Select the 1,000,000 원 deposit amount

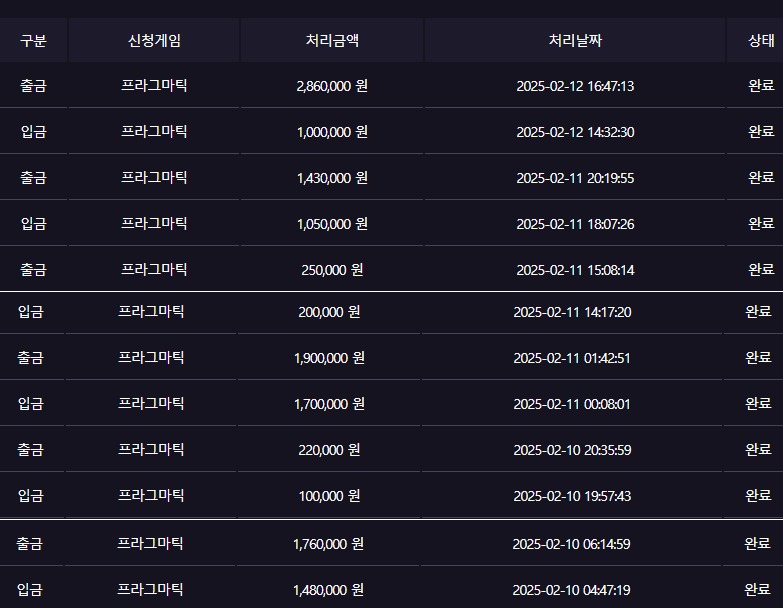coord(332,132)
